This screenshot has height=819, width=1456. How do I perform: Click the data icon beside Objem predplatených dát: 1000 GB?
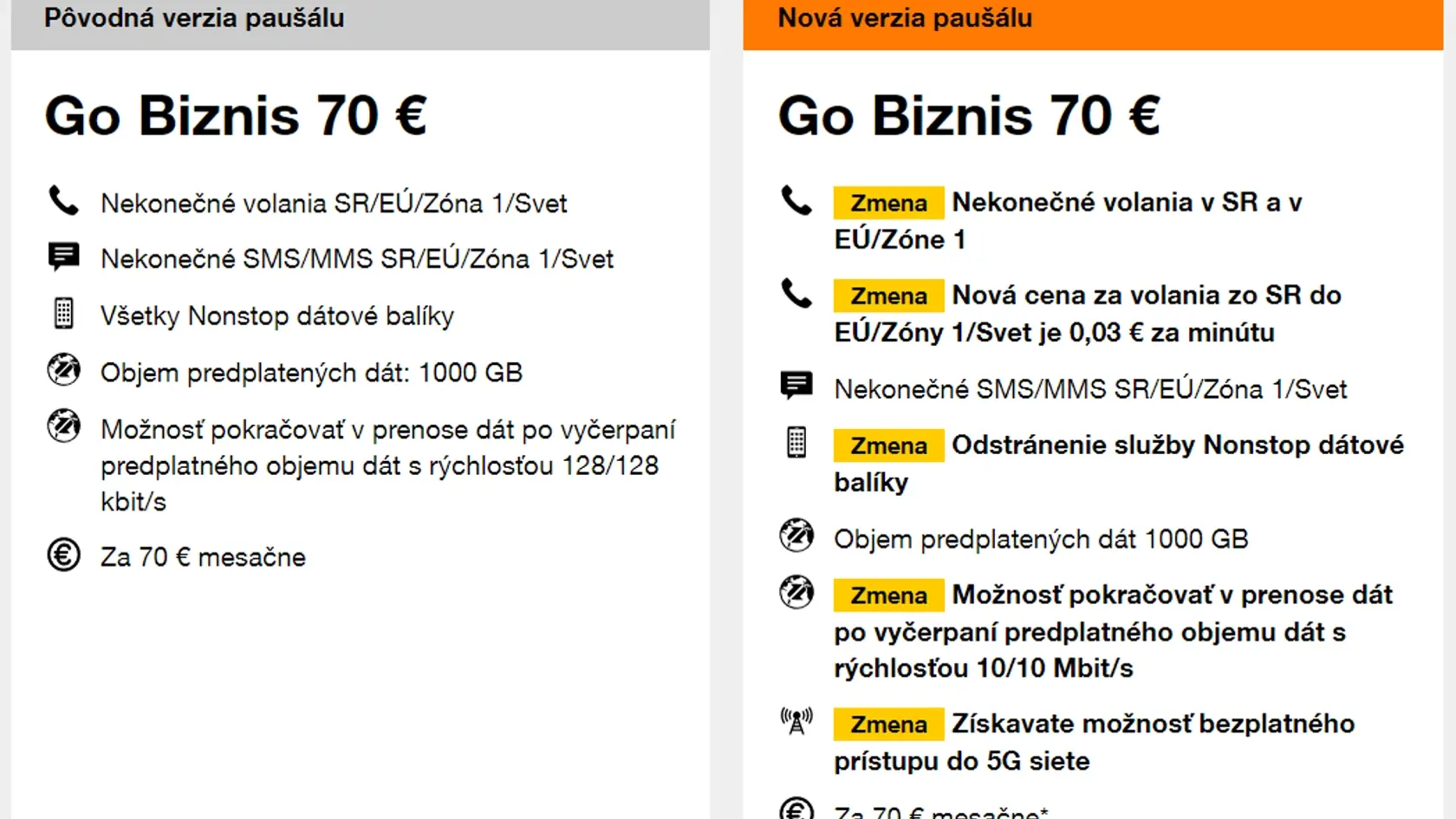[x=63, y=370]
